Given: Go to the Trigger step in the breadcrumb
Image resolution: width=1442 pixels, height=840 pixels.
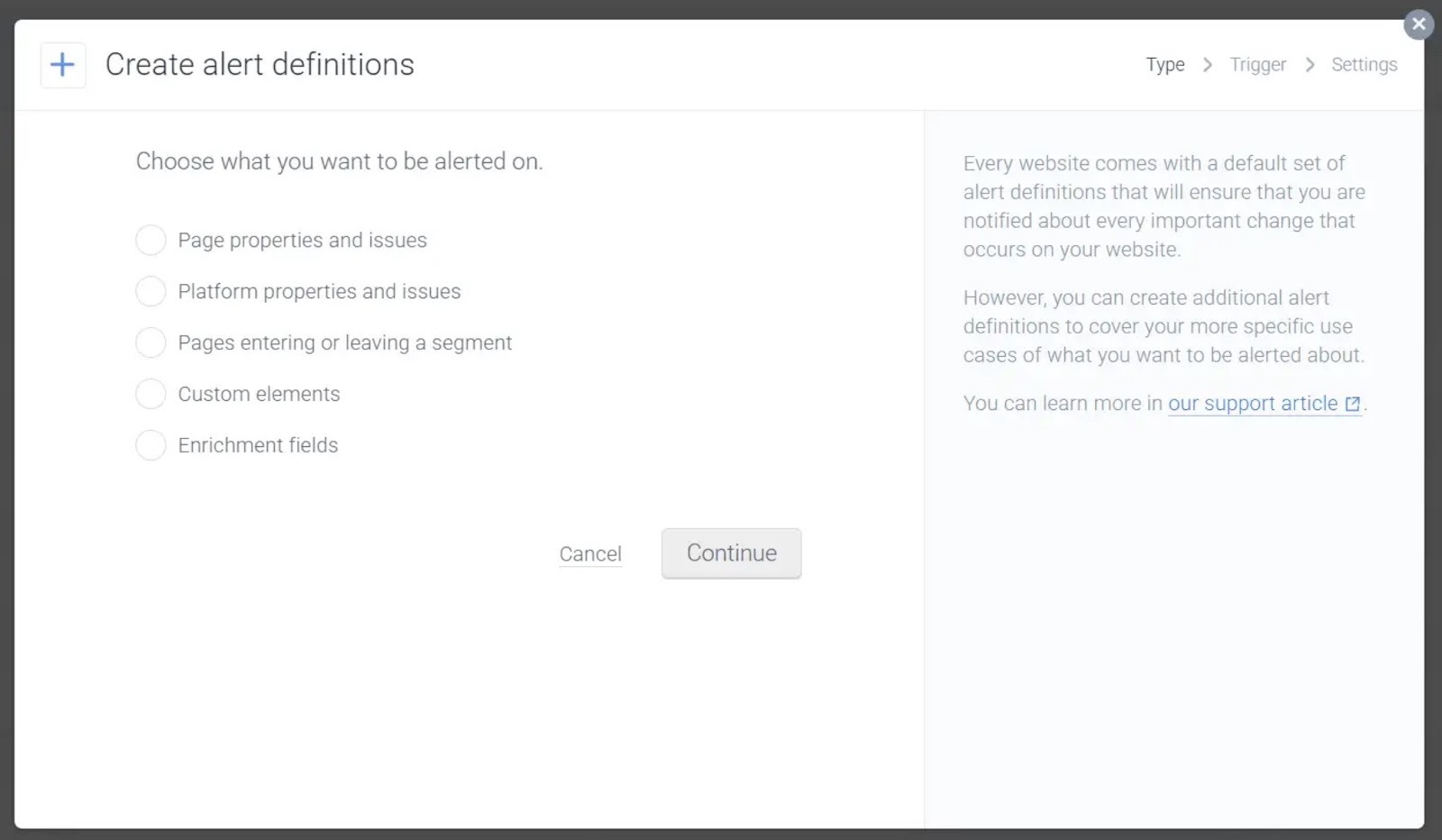Looking at the screenshot, I should tap(1258, 64).
